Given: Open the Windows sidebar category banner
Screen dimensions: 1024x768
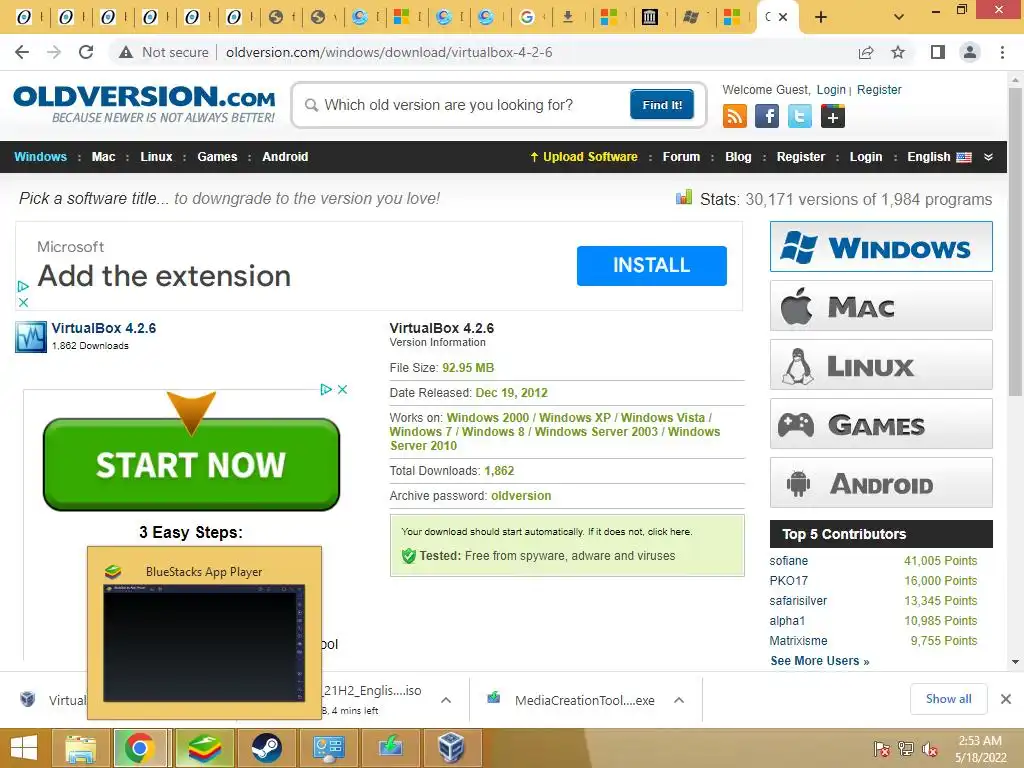Looking at the screenshot, I should (x=881, y=246).
